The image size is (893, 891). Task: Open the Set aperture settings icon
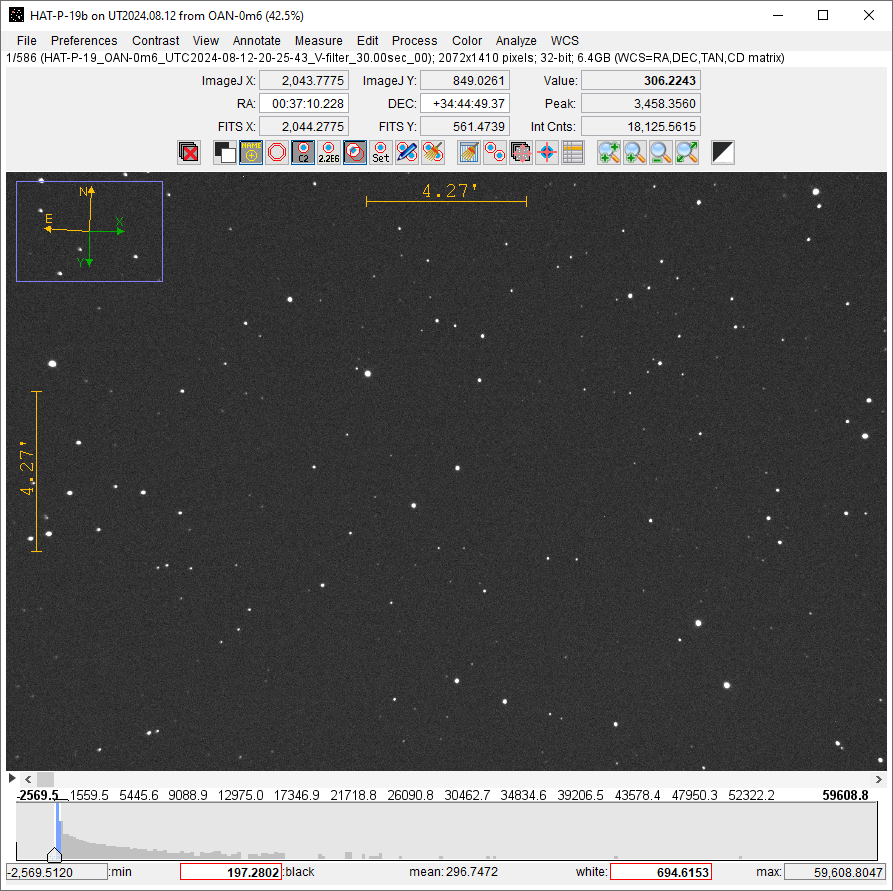[381, 152]
